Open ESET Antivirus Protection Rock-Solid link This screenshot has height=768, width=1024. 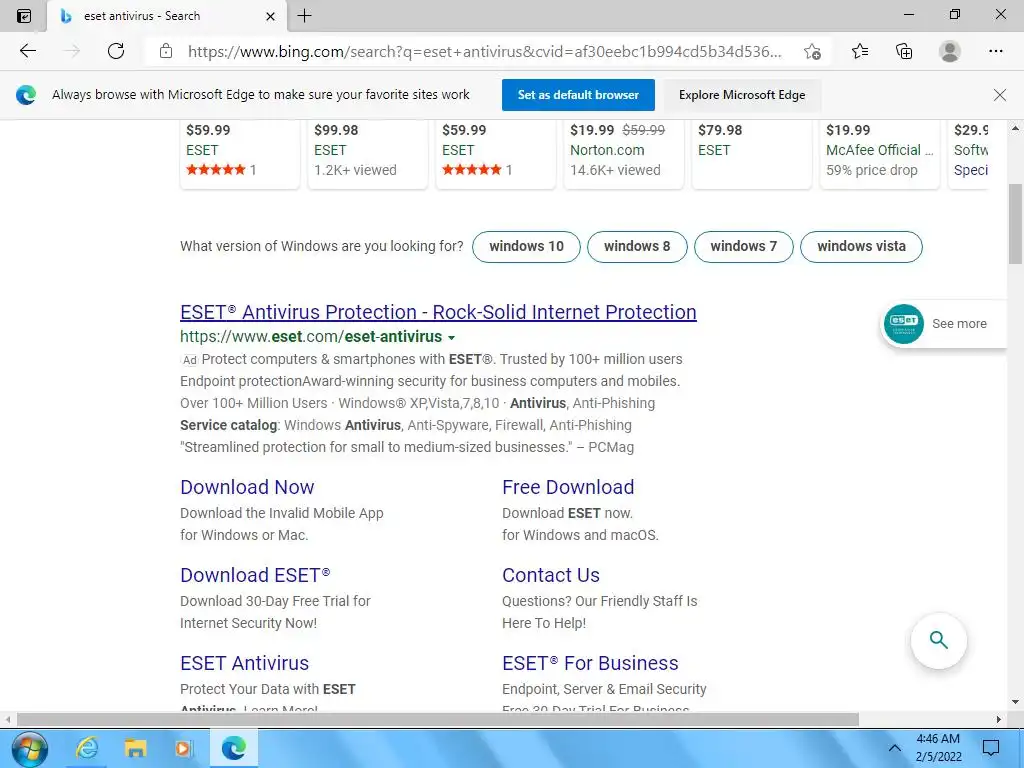[x=438, y=312]
